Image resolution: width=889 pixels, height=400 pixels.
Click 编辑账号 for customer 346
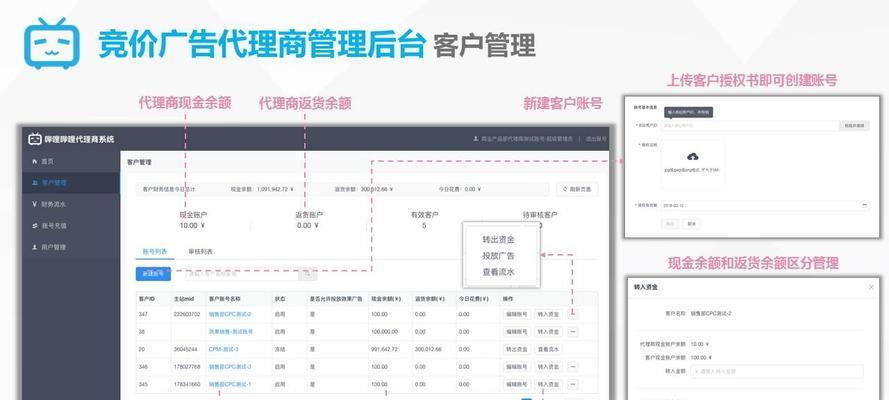coord(517,367)
